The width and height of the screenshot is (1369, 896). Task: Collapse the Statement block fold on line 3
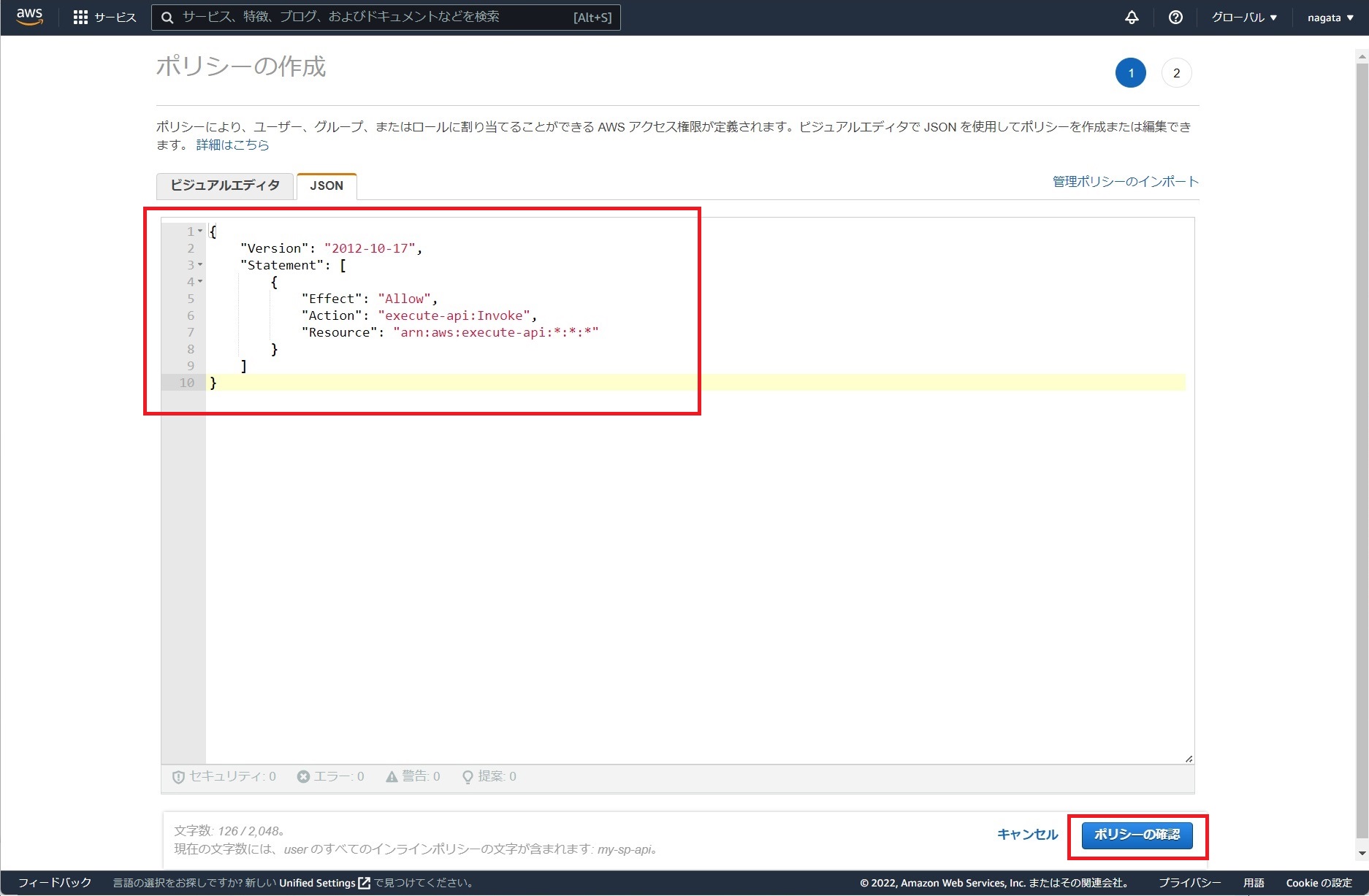click(x=199, y=264)
